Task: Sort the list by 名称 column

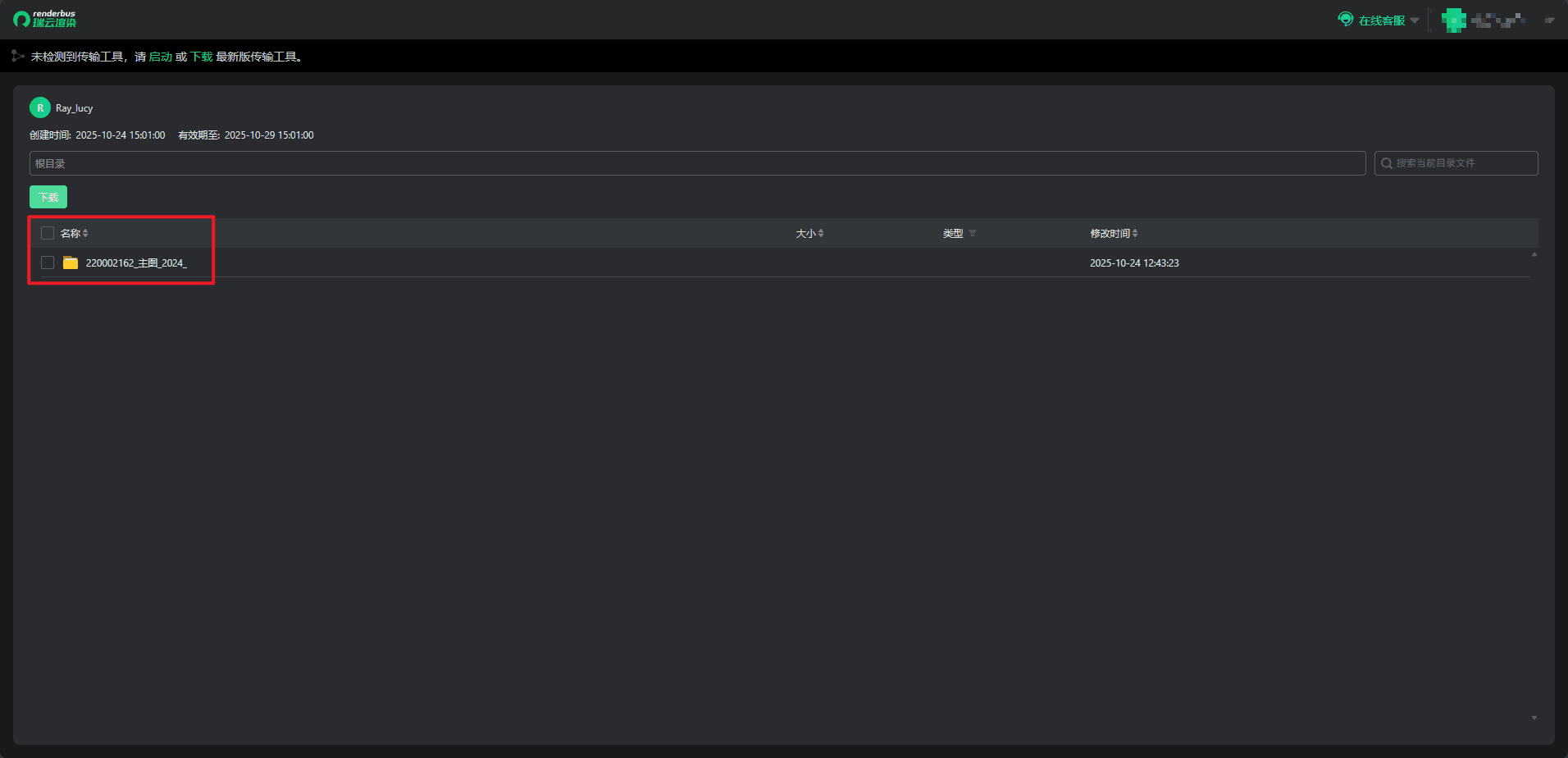Action: click(85, 234)
